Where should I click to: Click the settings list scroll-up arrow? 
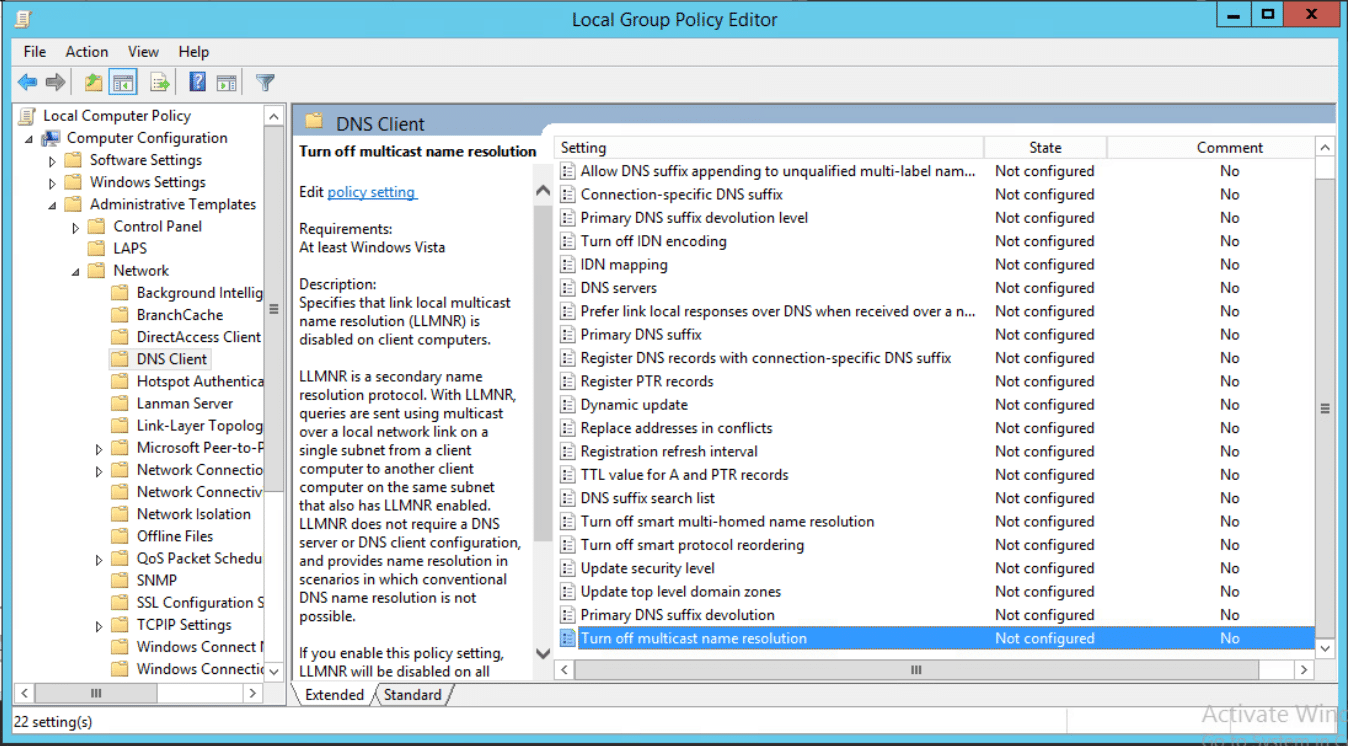coord(1325,148)
